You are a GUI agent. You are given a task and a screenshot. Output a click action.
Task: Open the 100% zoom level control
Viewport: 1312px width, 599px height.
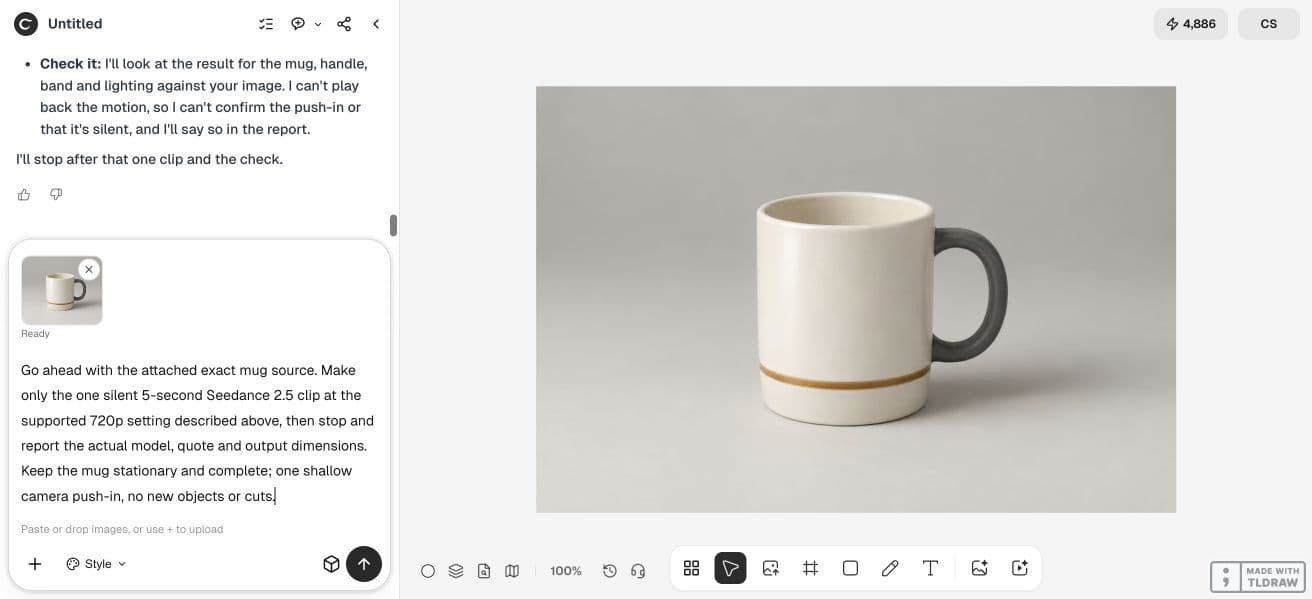(x=566, y=571)
